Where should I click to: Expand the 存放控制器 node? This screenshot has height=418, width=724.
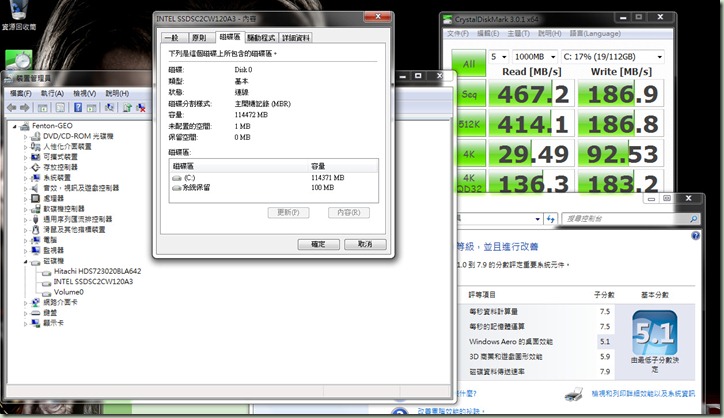pos(25,167)
